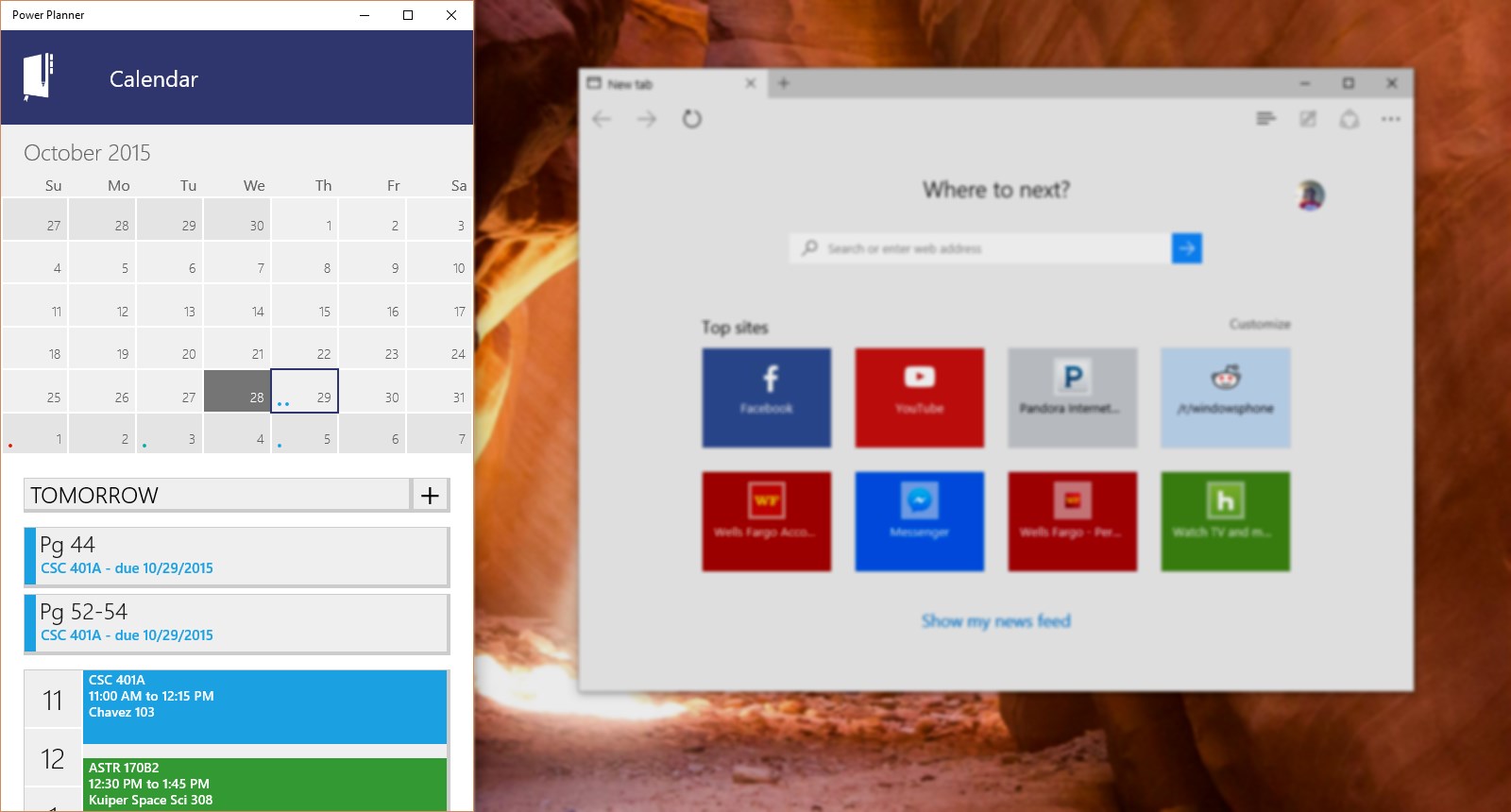Click the Power Planner notebook logo icon

click(38, 77)
